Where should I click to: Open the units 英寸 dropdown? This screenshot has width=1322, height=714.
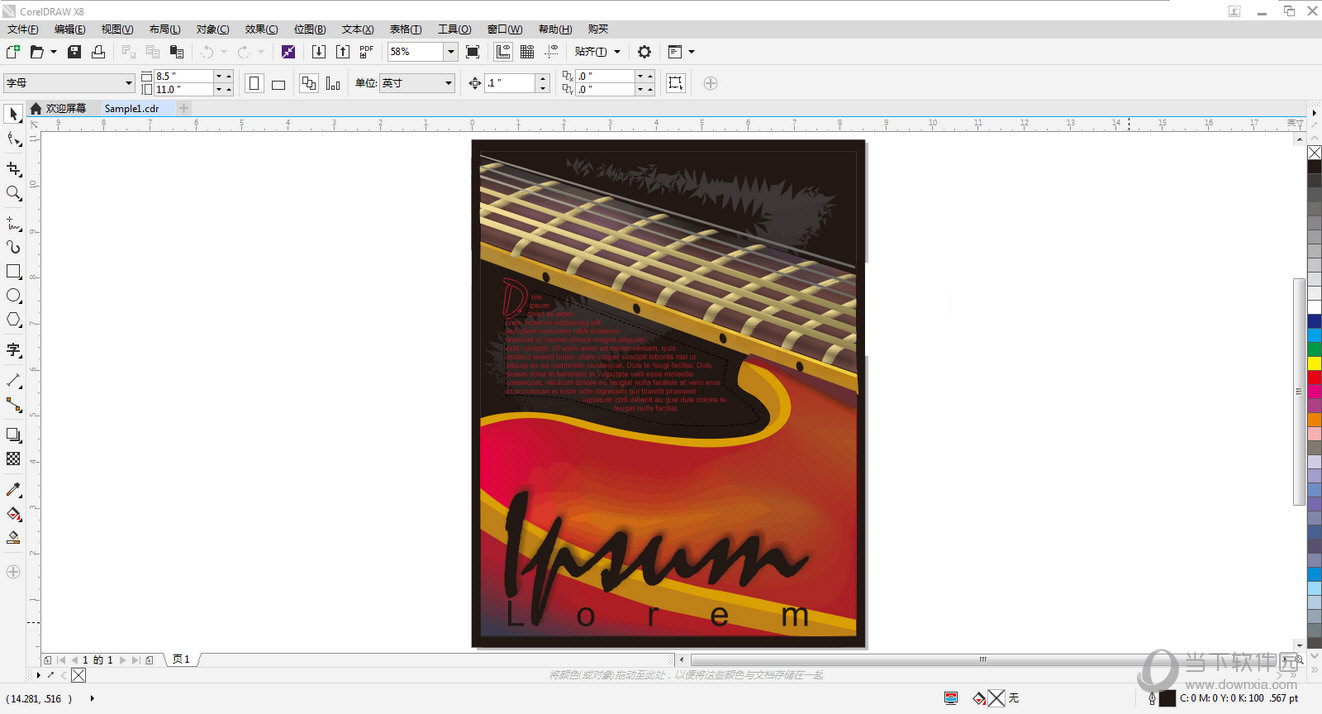[x=448, y=83]
